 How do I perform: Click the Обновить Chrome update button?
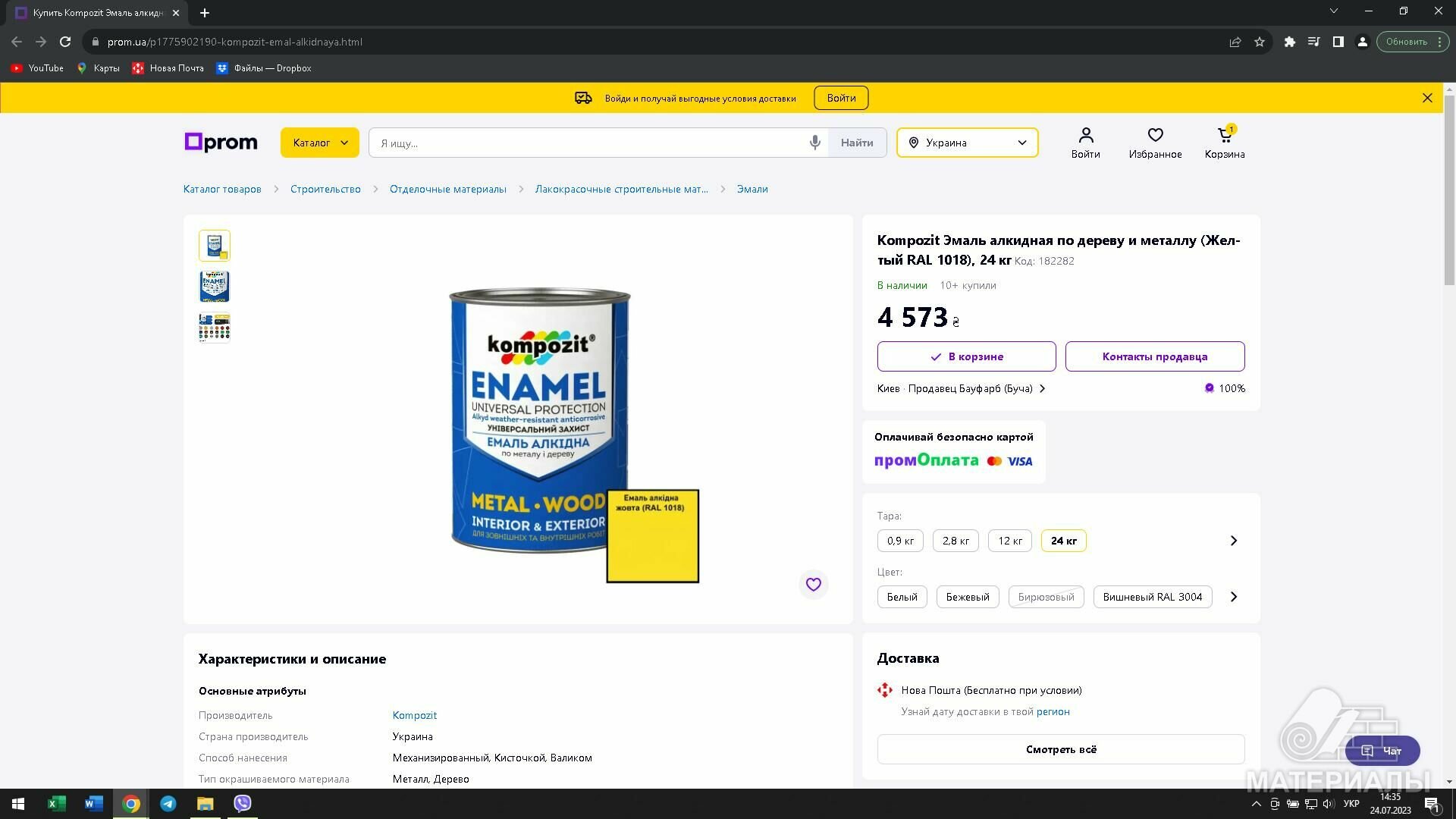[x=1413, y=42]
